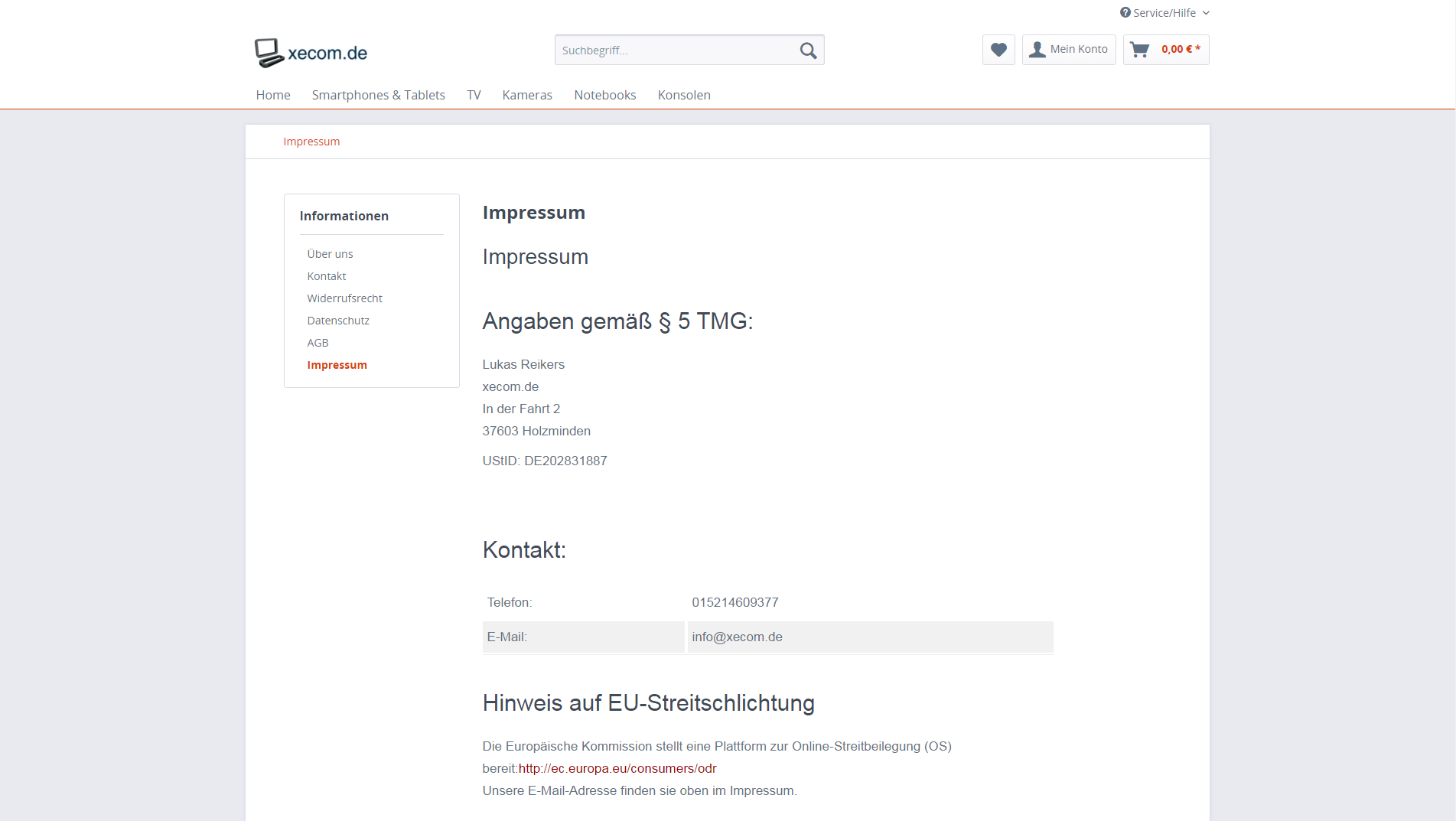Open the shopping cart icon
The height and width of the screenshot is (821, 1456).
1140,50
